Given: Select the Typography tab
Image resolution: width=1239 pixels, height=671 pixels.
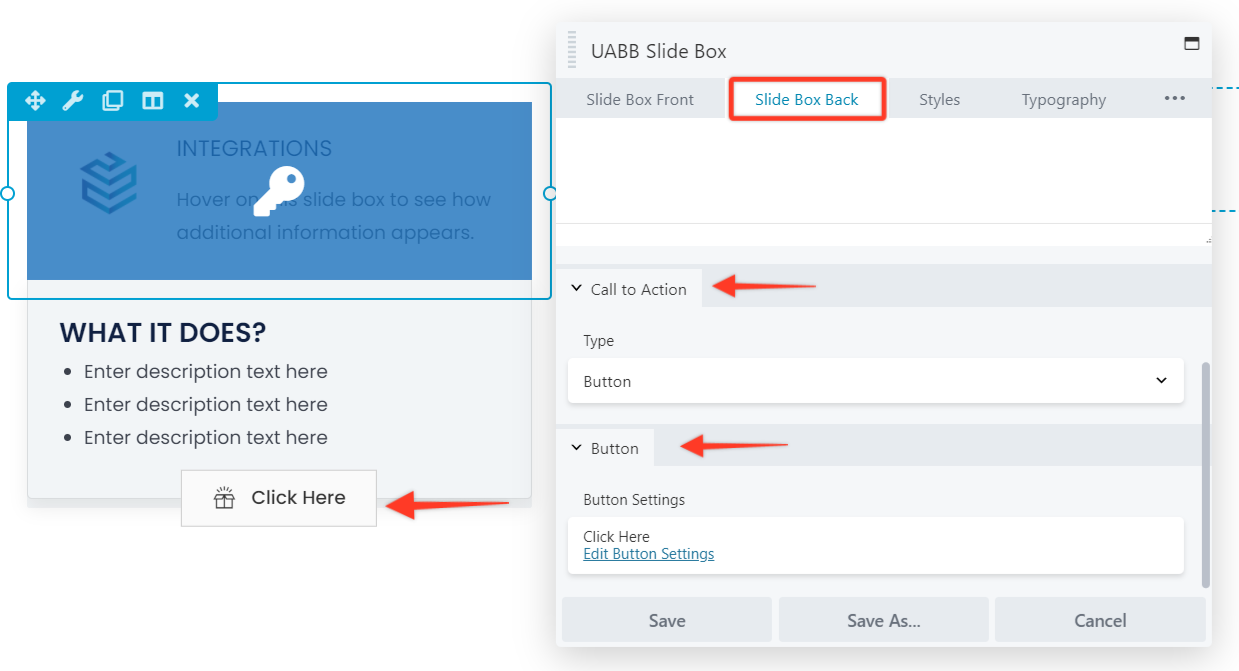Looking at the screenshot, I should point(1063,99).
